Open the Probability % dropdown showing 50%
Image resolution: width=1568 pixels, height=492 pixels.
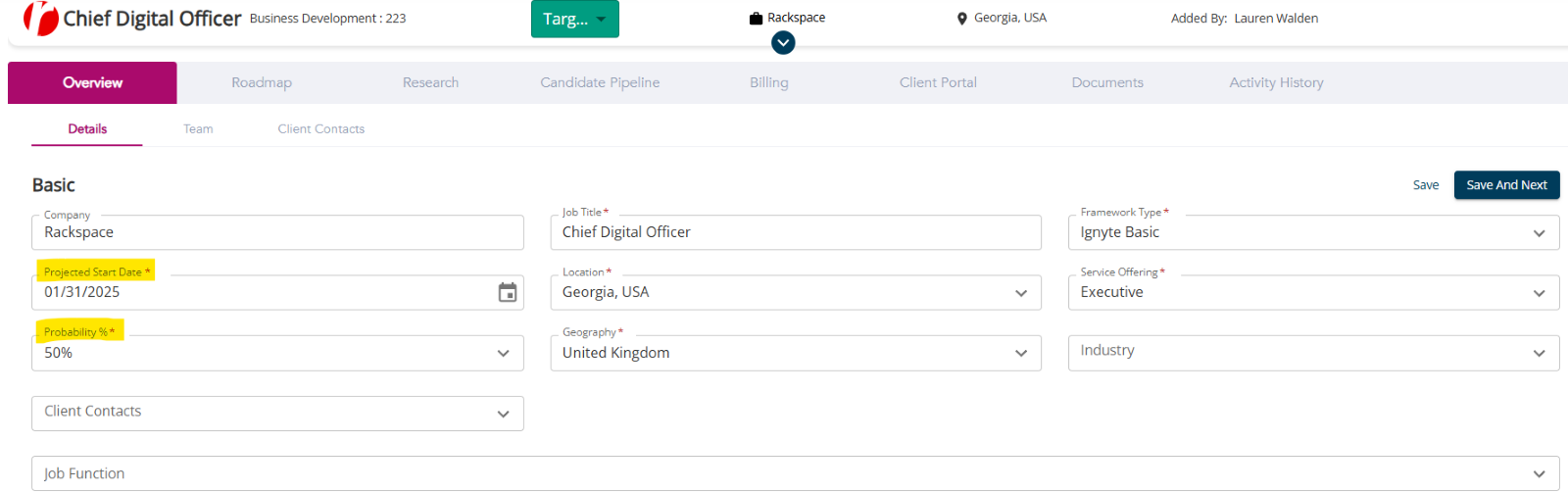277,353
